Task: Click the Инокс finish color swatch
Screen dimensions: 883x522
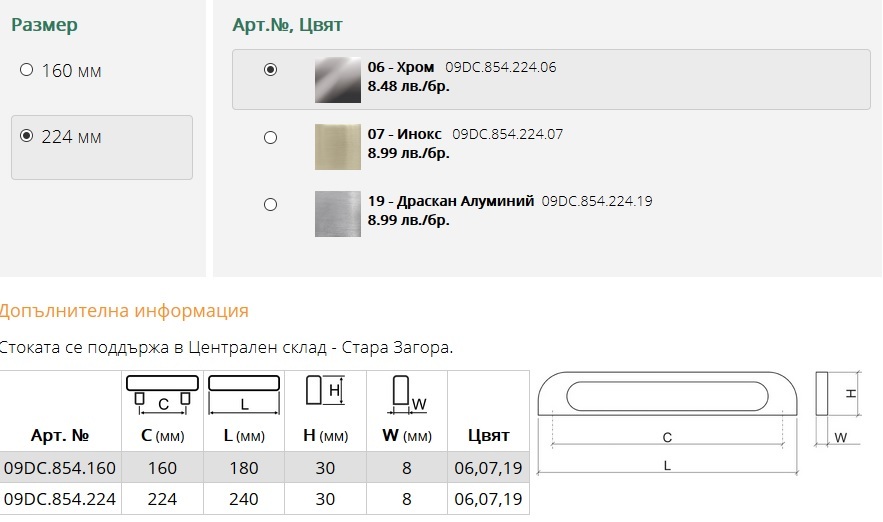Action: 338,147
